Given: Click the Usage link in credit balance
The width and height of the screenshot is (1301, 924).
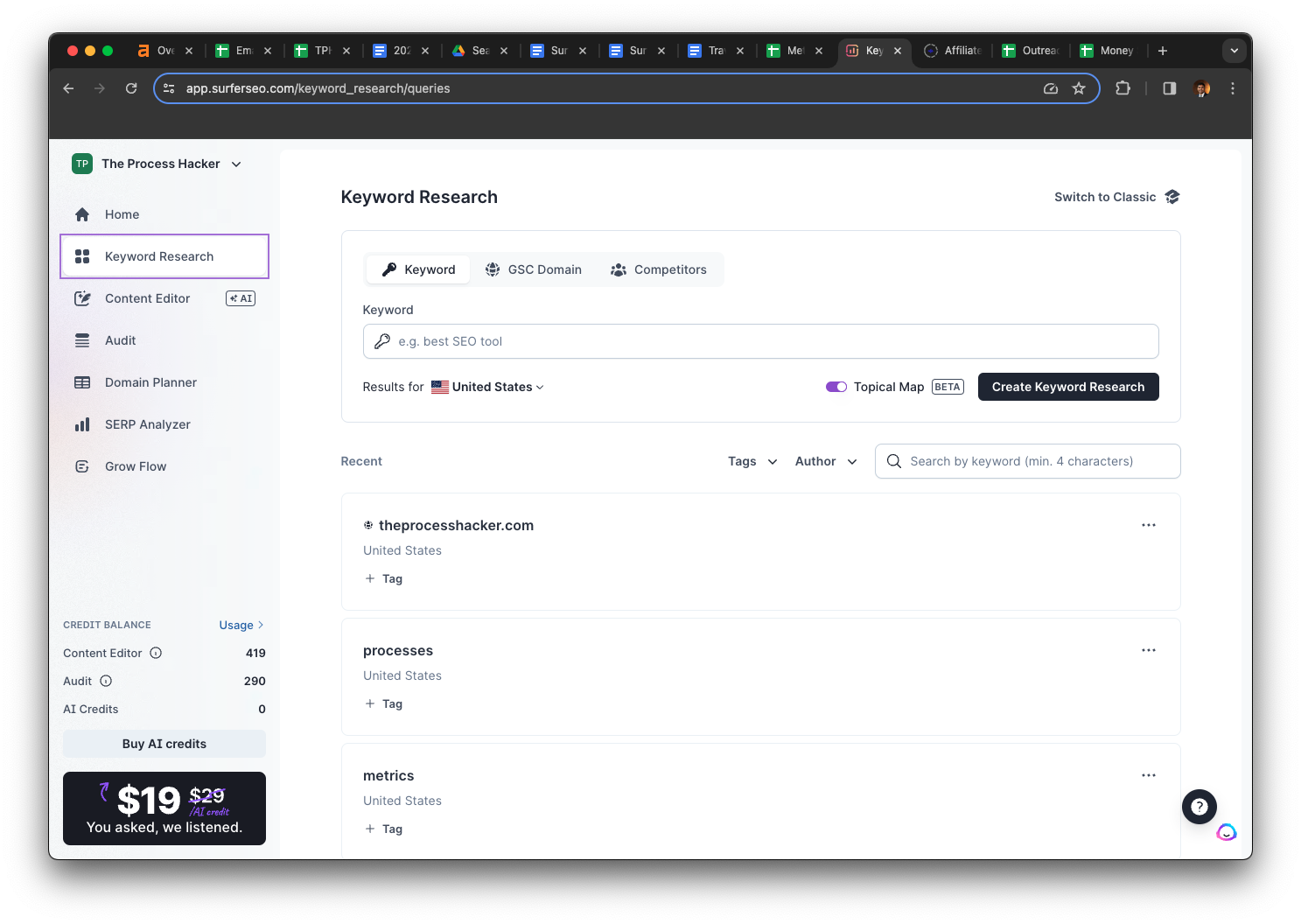Looking at the screenshot, I should pos(241,625).
